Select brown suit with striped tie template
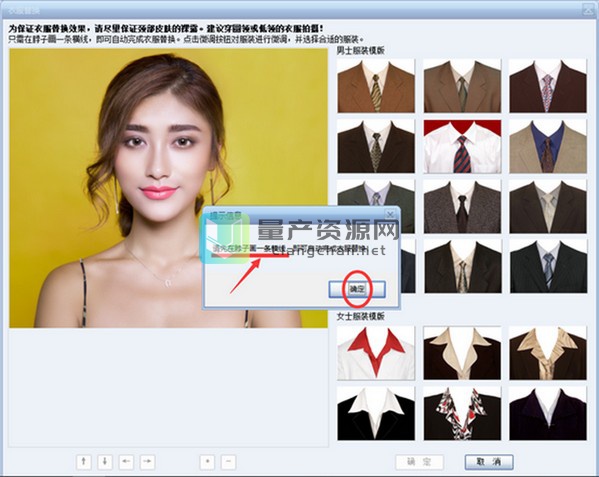The image size is (599, 477). [376, 86]
